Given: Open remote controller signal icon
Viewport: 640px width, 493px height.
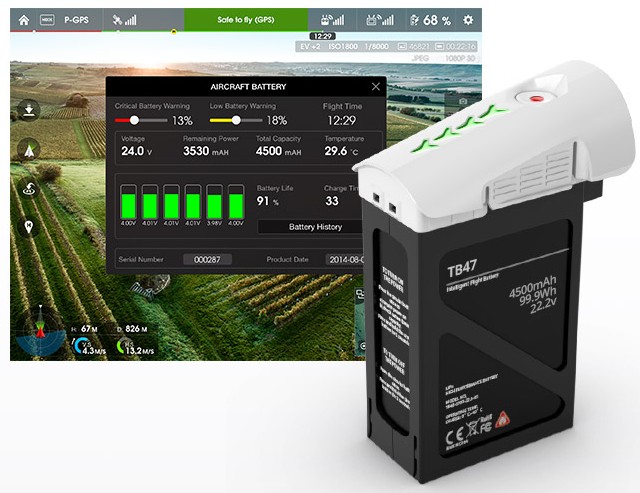Looking at the screenshot, I should 332,20.
